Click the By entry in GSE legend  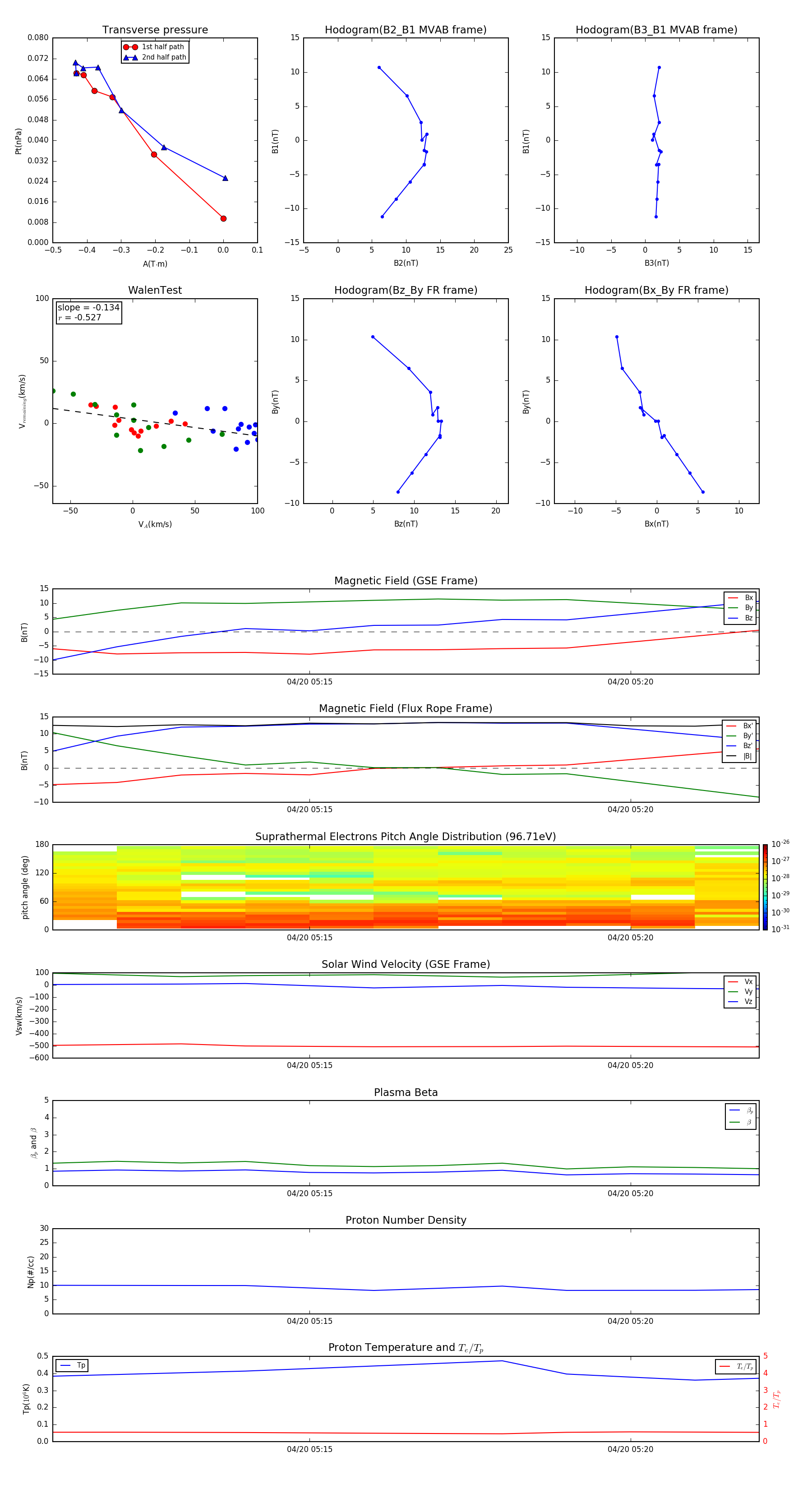click(740, 607)
